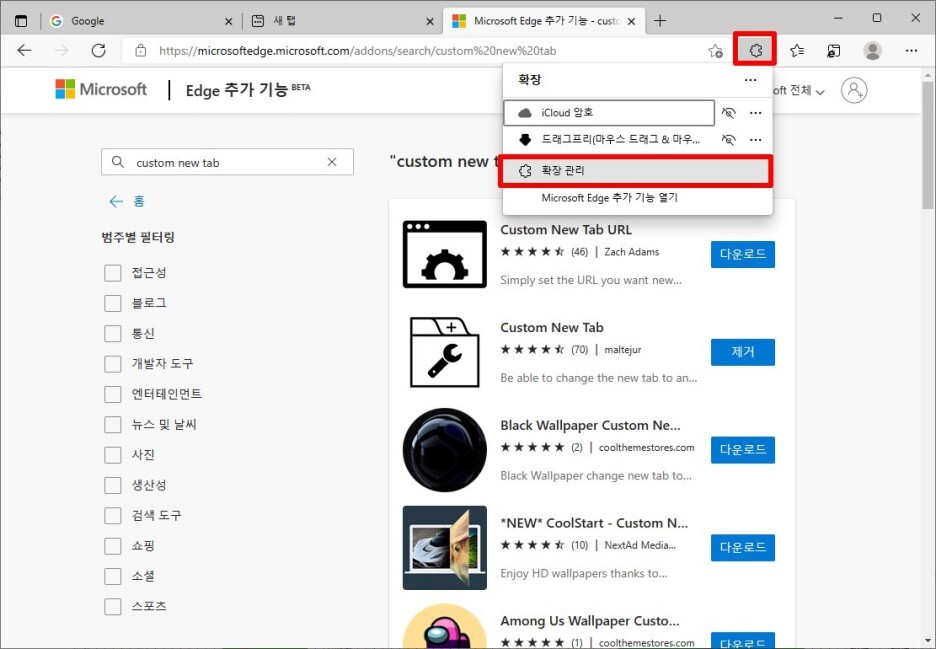Show iCloud 암호 in toolbar eye toggle

coord(728,113)
